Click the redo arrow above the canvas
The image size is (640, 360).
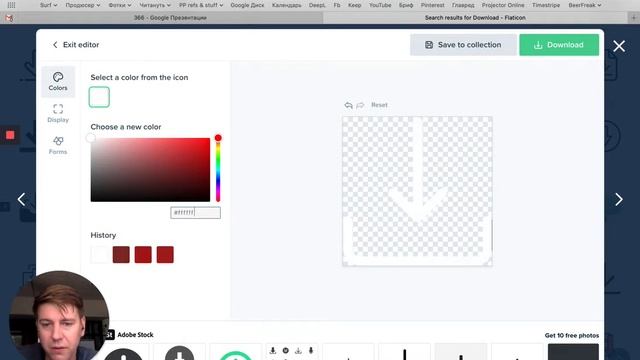coord(360,105)
